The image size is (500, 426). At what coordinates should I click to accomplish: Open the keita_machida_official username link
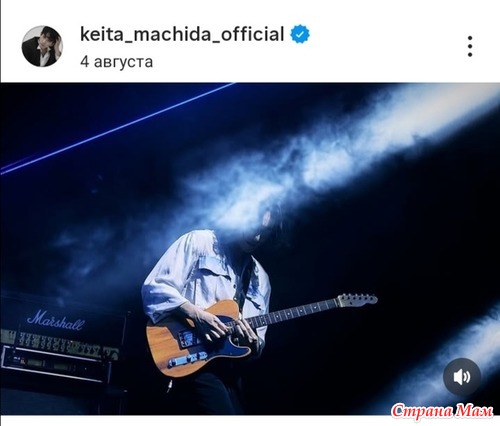(182, 34)
